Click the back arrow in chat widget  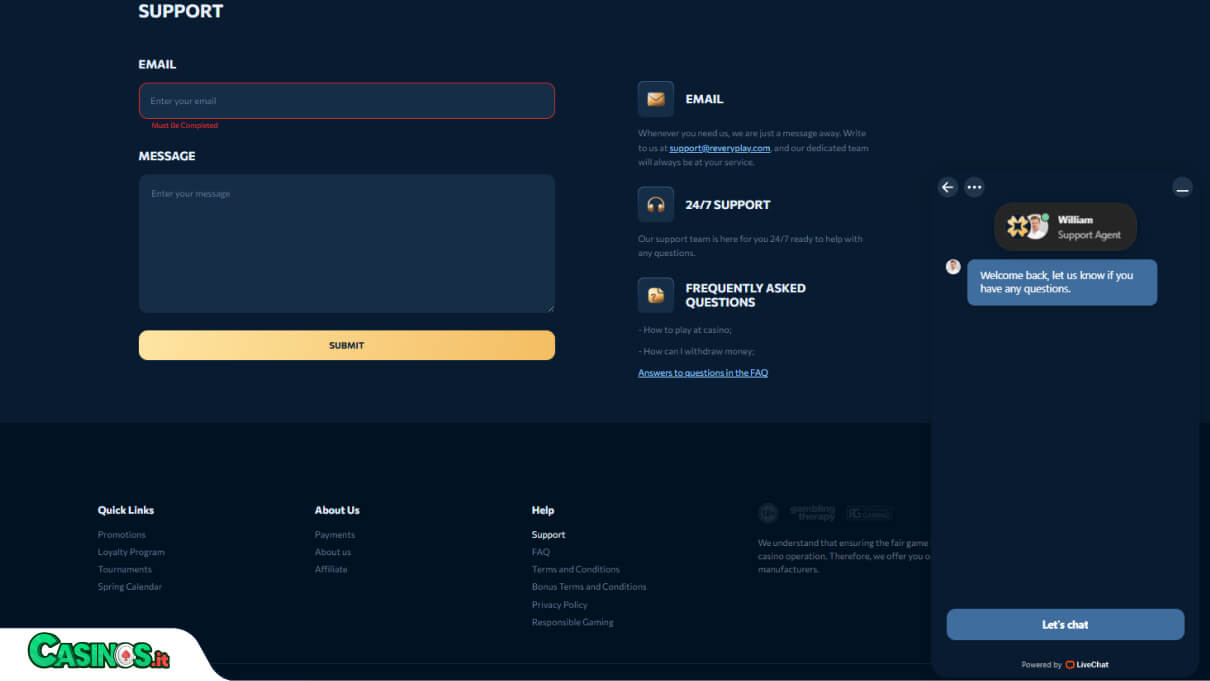[x=948, y=187]
